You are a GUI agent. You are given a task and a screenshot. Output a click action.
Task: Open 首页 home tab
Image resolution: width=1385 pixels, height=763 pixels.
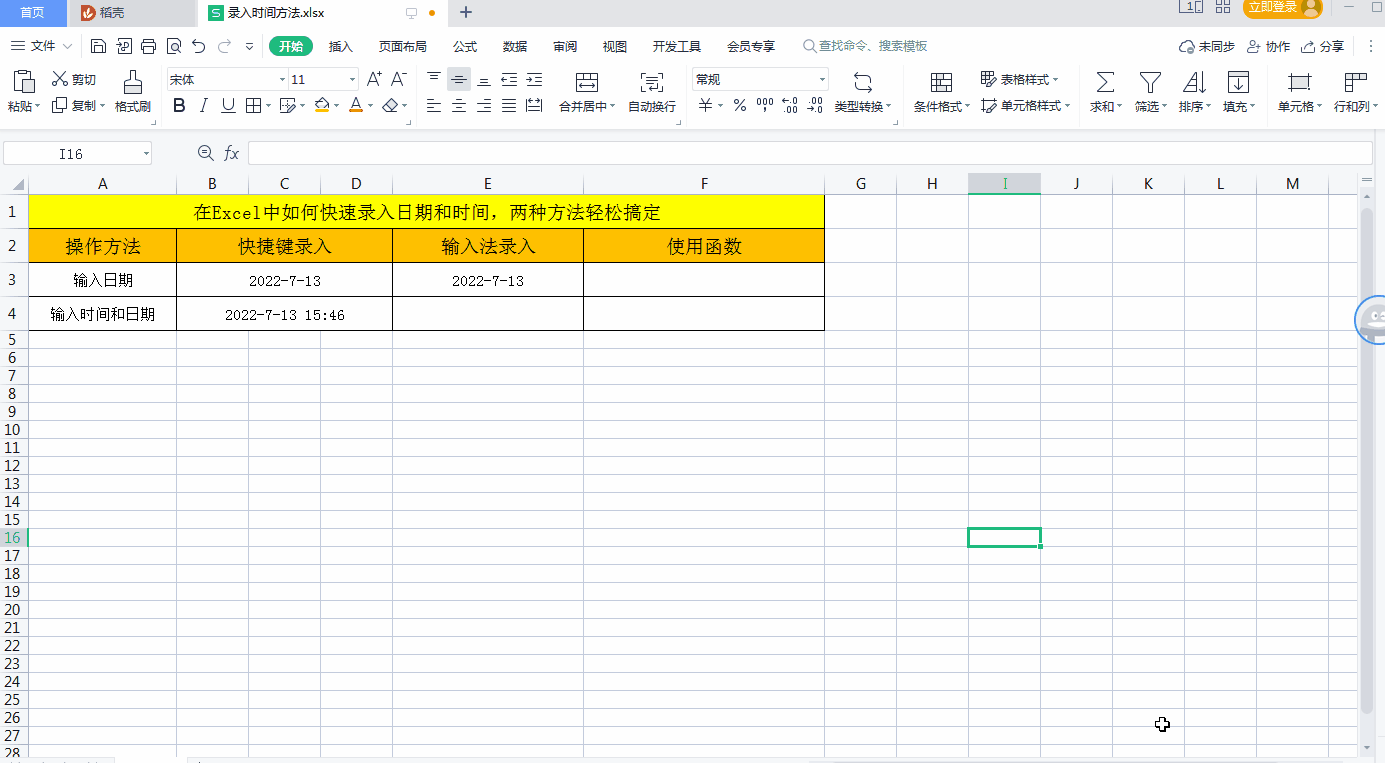pyautogui.click(x=32, y=13)
